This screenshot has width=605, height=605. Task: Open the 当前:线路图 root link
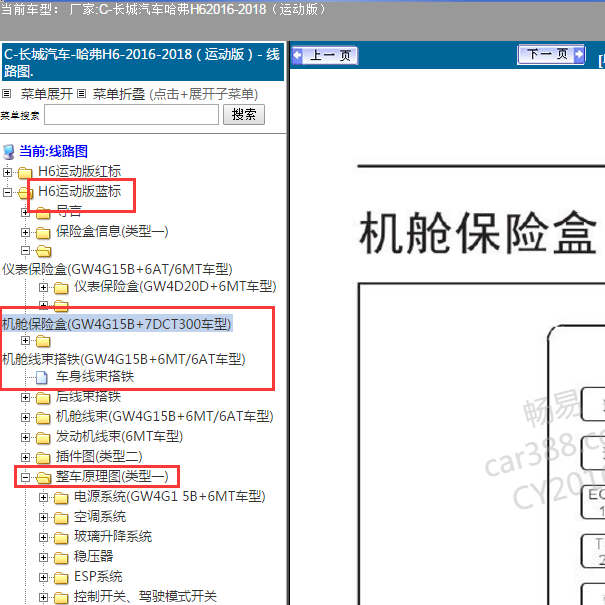point(54,151)
